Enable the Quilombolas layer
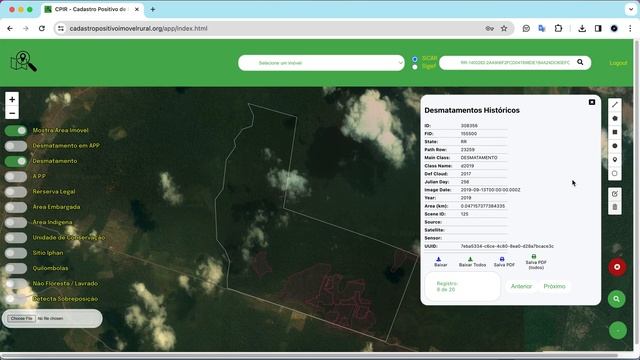640x360 pixels. tap(16, 268)
